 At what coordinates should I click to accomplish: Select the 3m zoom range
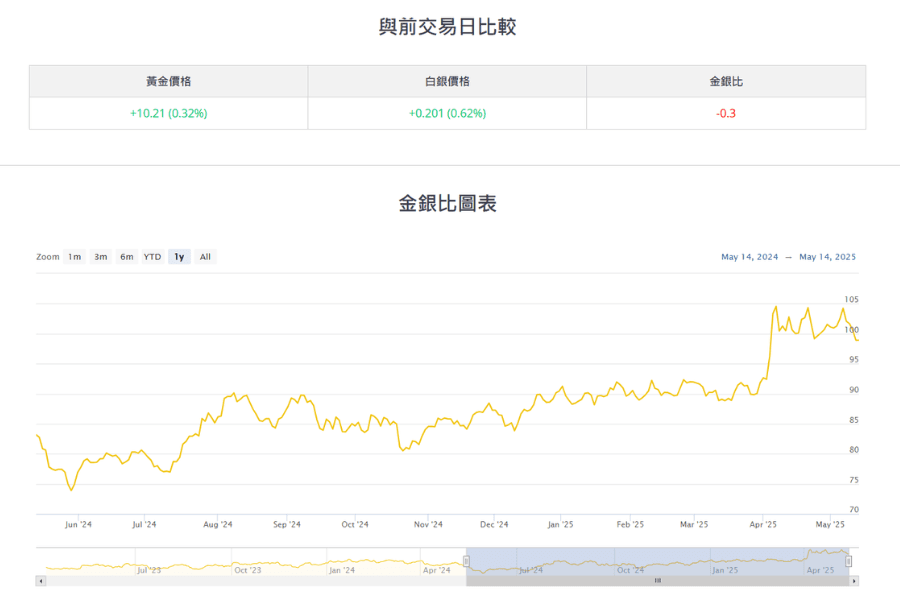99,257
